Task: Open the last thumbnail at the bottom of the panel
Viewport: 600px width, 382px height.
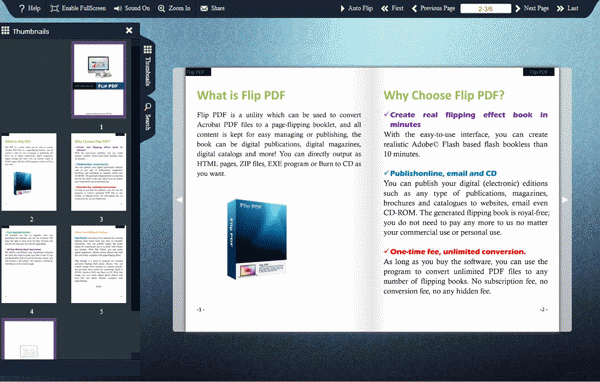Action: click(29, 340)
